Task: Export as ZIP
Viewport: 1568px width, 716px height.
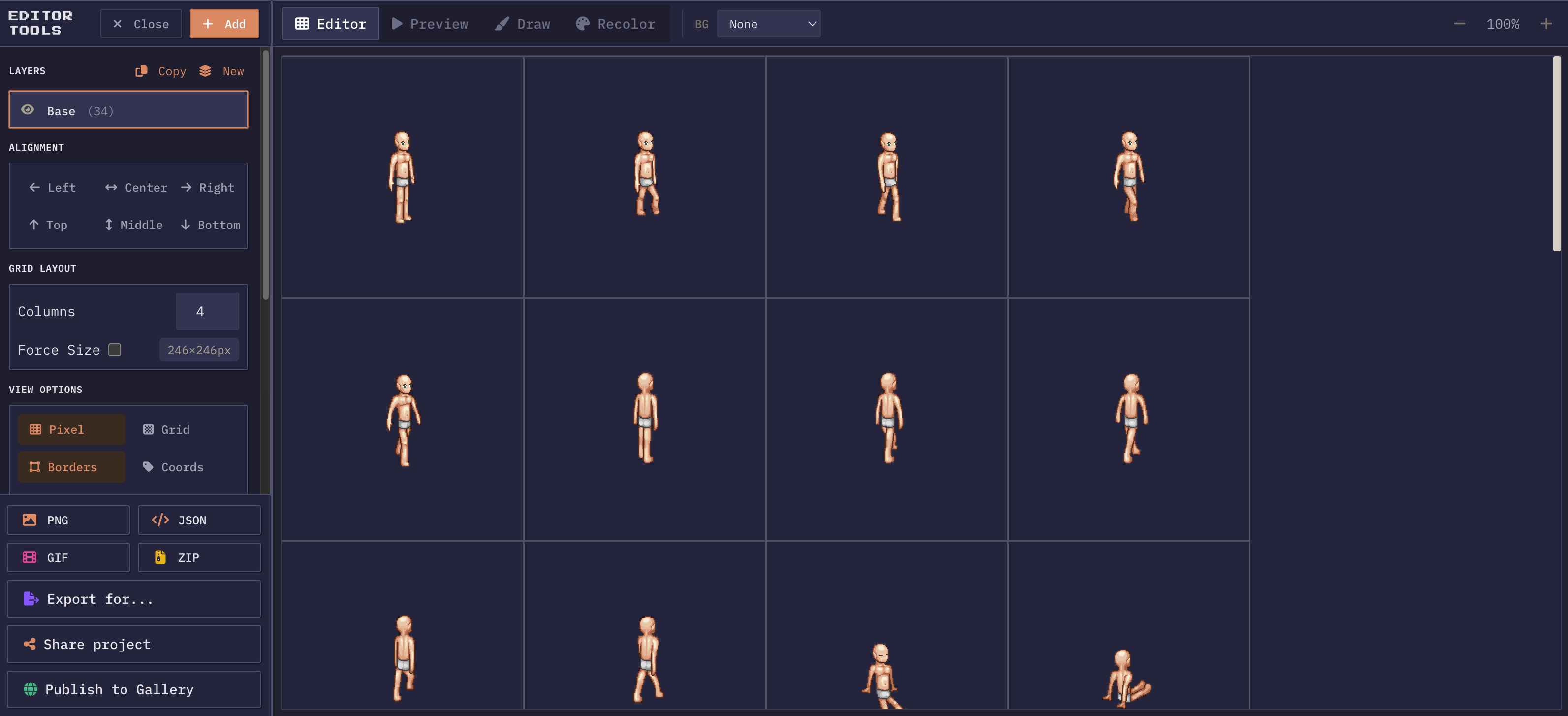Action: 199,557
